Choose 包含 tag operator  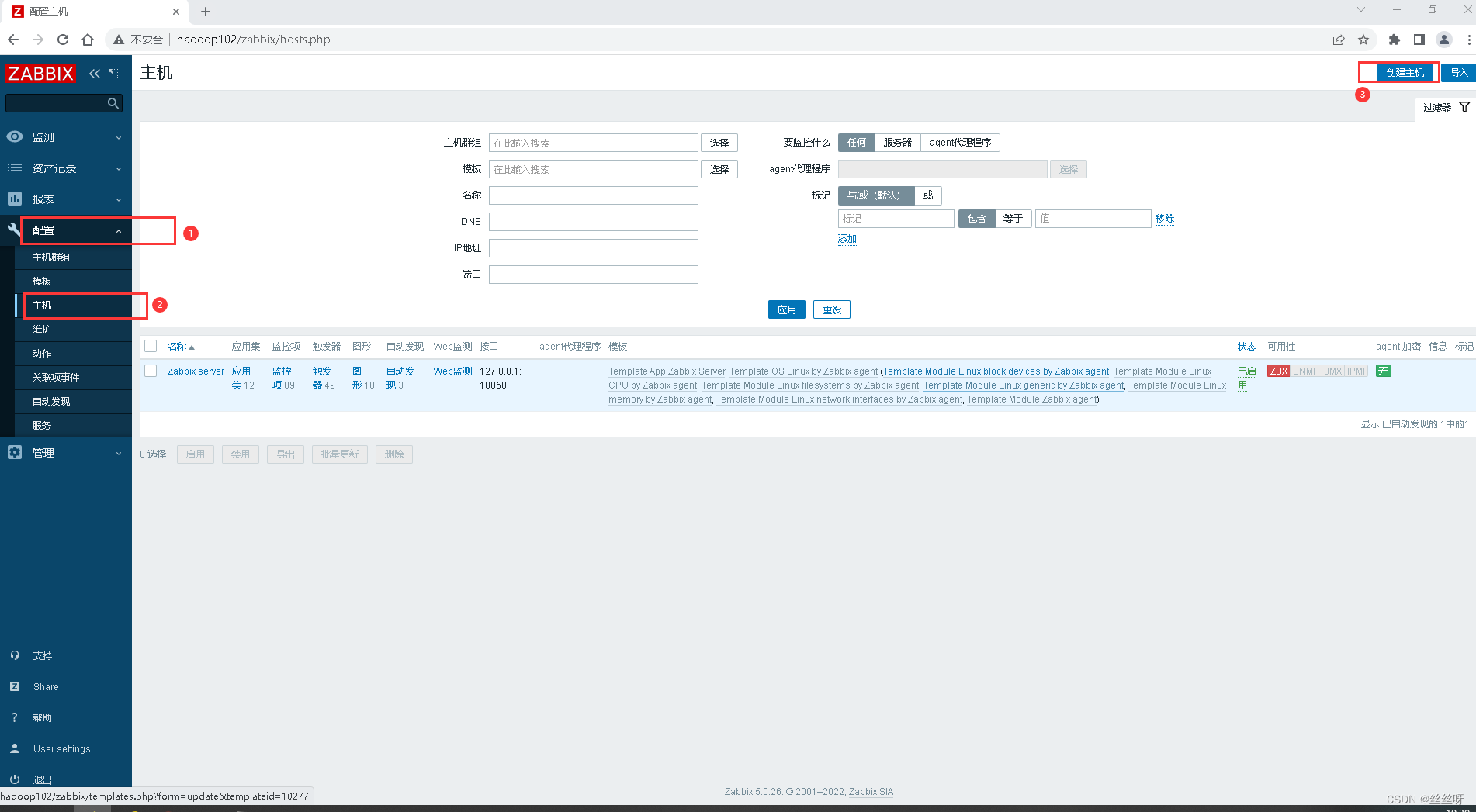click(x=977, y=219)
